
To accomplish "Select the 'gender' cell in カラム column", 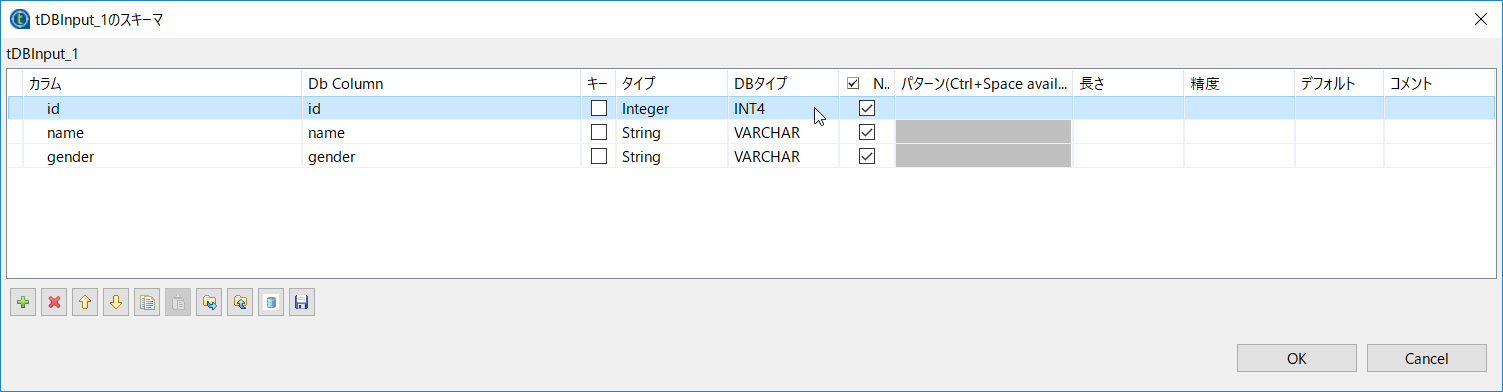I will pos(162,156).
